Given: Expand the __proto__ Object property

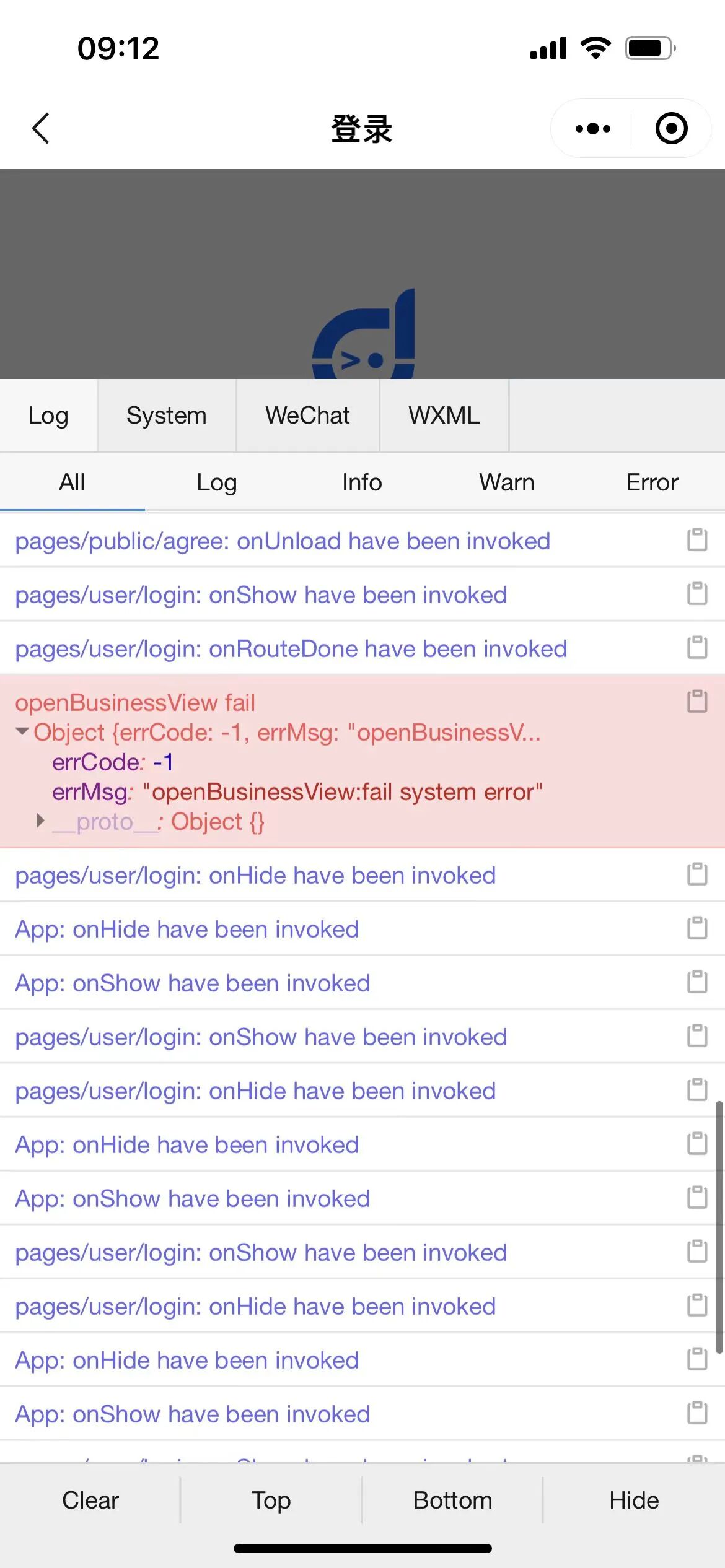Looking at the screenshot, I should [x=41, y=821].
